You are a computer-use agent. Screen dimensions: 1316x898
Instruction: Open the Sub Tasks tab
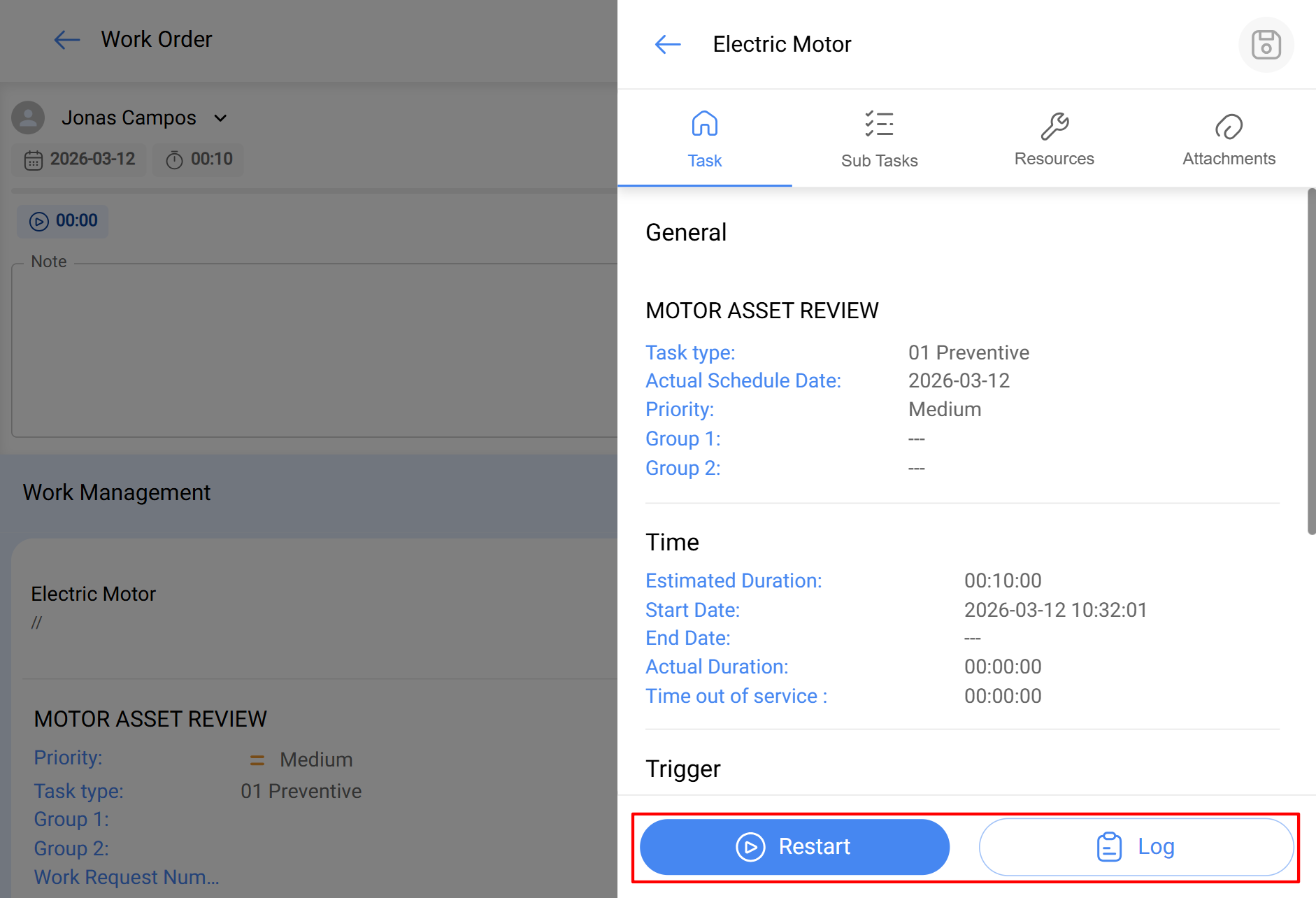coord(879,138)
